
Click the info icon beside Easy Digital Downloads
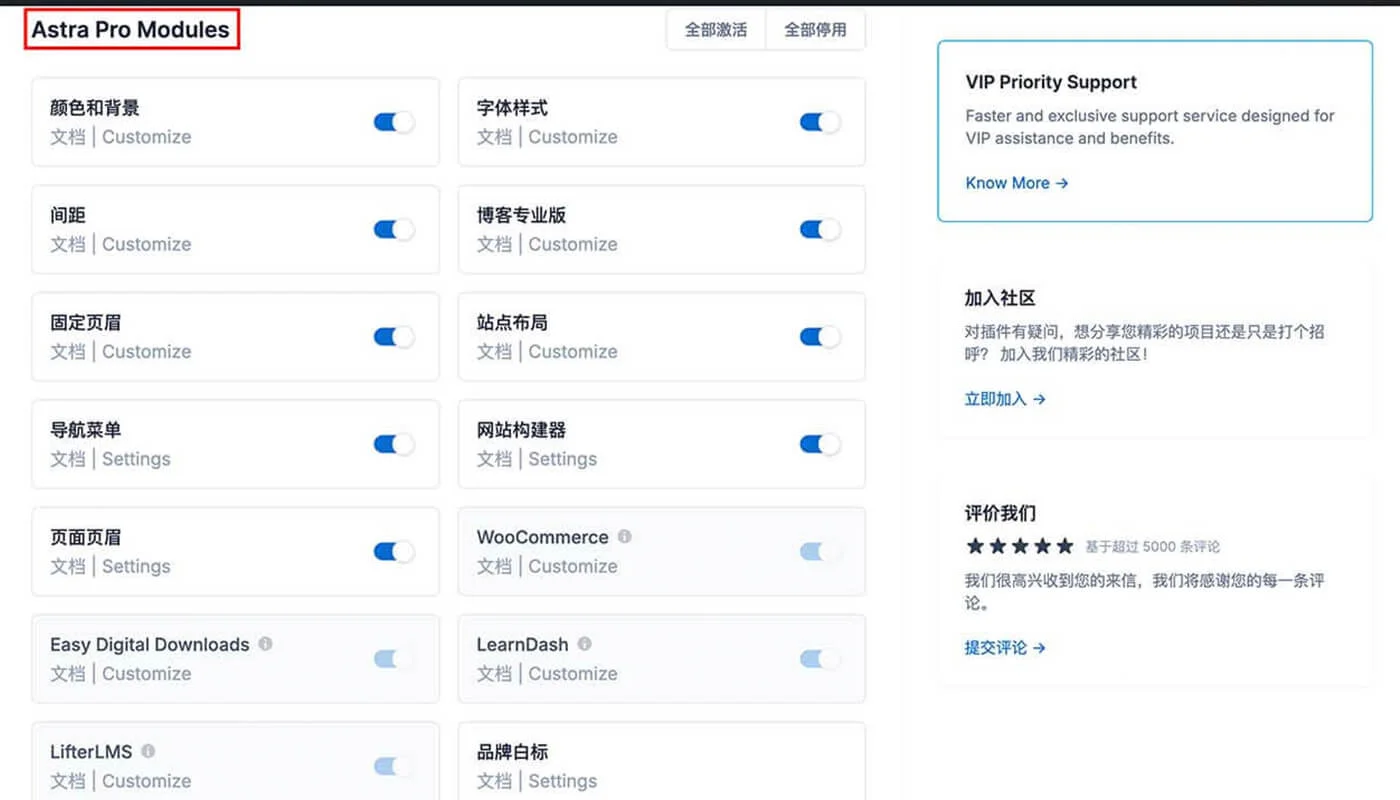[x=265, y=644]
